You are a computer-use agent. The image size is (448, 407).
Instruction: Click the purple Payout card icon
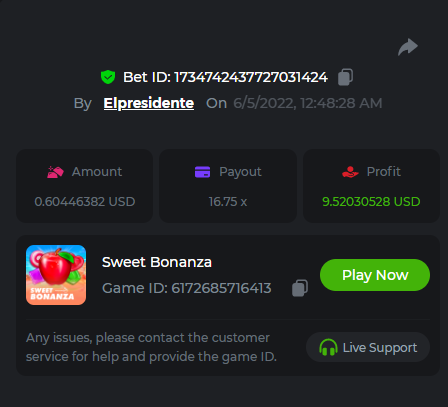(202, 172)
